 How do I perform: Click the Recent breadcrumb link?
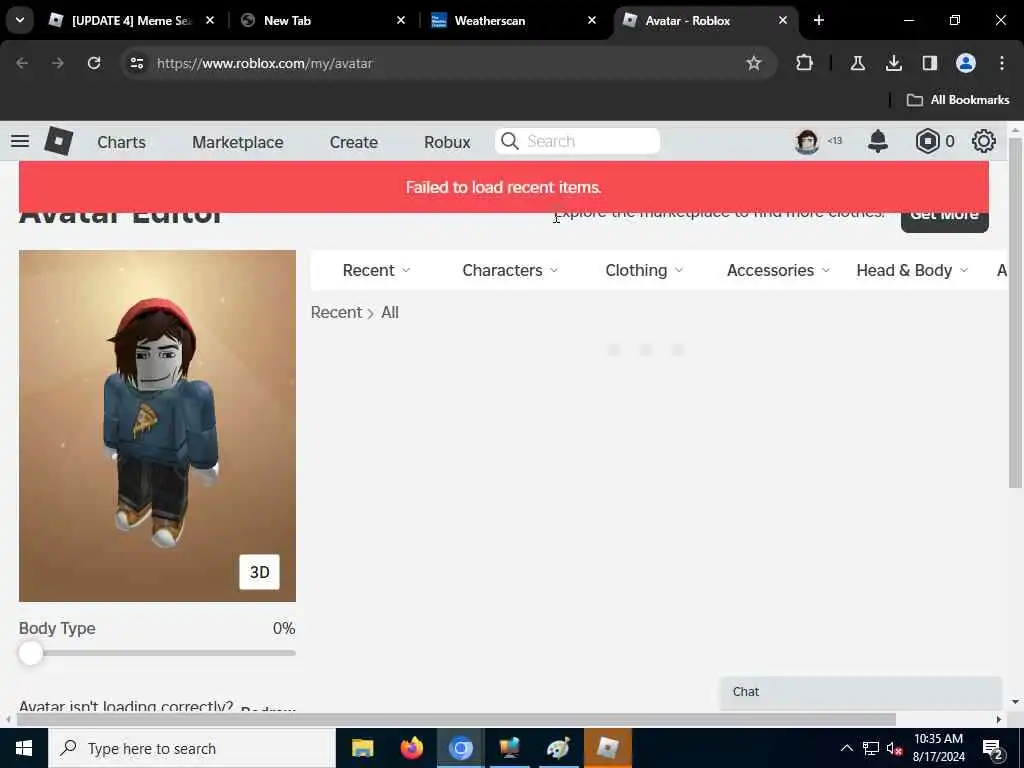point(336,312)
